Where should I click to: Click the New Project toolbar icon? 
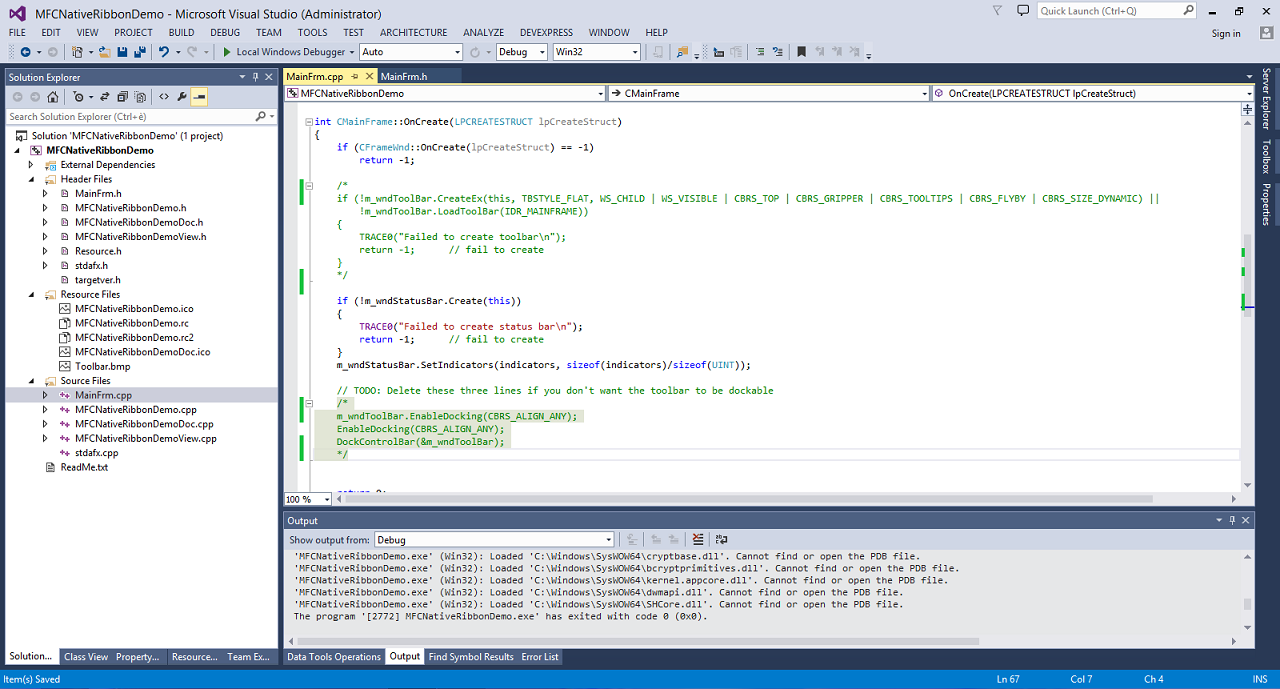coord(77,52)
